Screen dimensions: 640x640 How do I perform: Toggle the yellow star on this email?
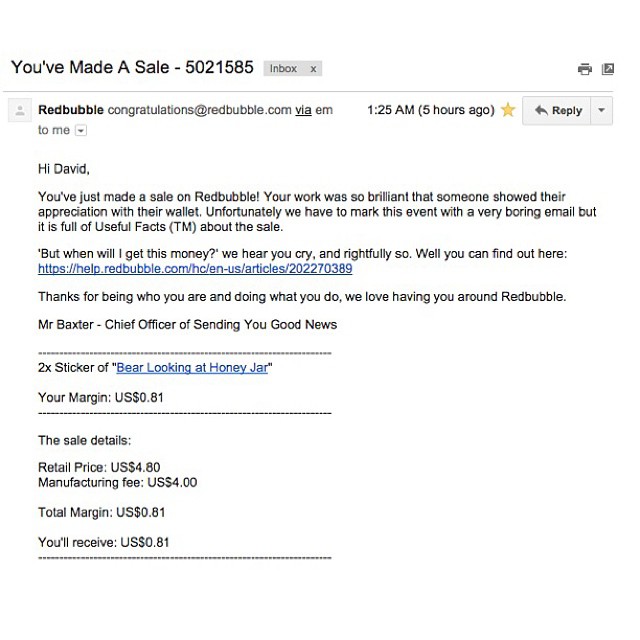(508, 110)
